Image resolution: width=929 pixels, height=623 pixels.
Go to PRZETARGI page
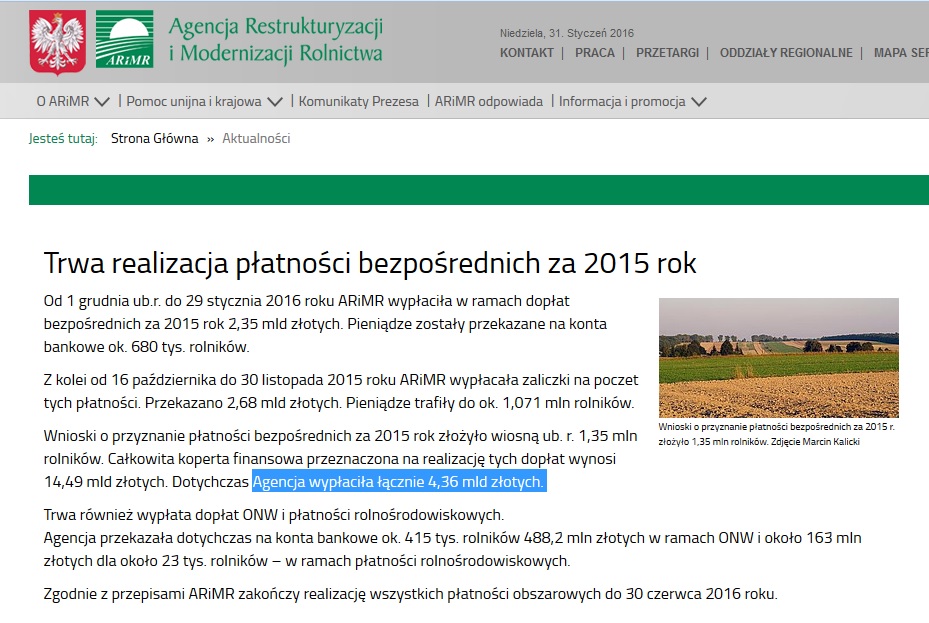coord(667,53)
